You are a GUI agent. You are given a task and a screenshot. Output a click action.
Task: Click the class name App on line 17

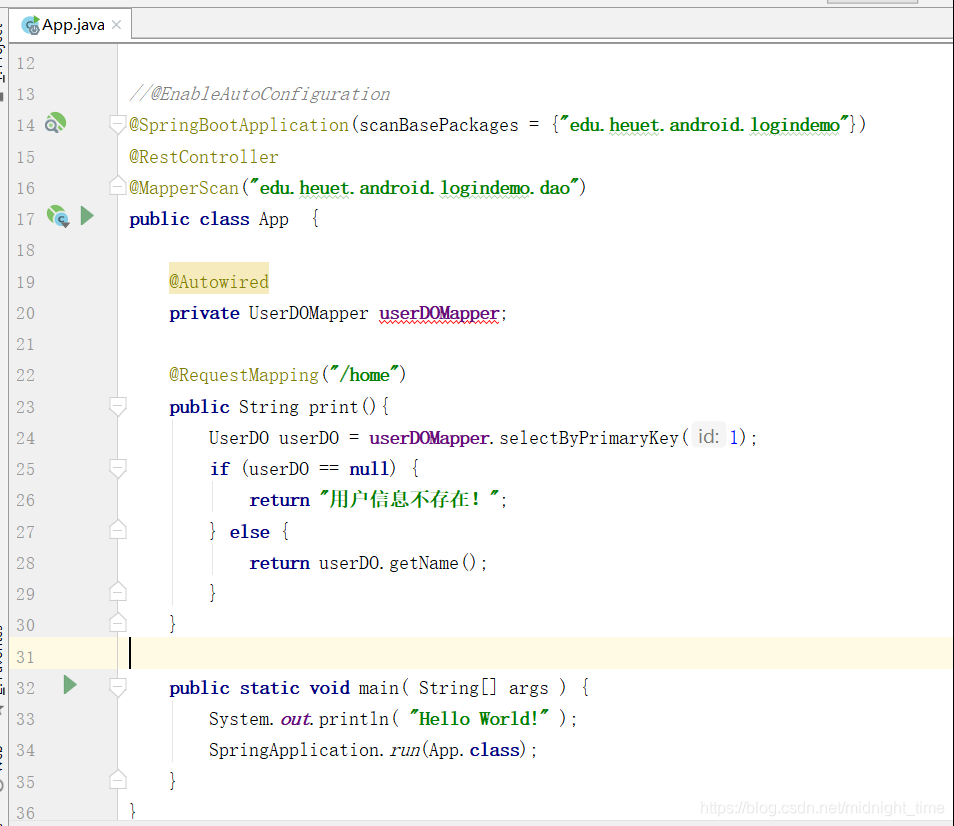click(274, 219)
